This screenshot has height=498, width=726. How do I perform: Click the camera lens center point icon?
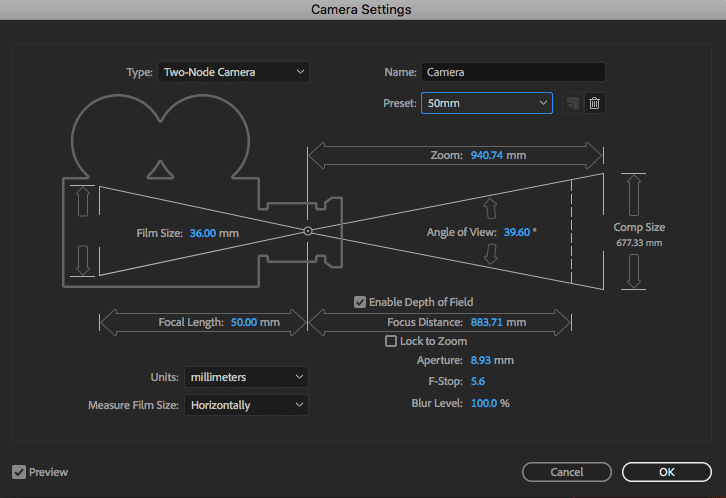pos(308,231)
